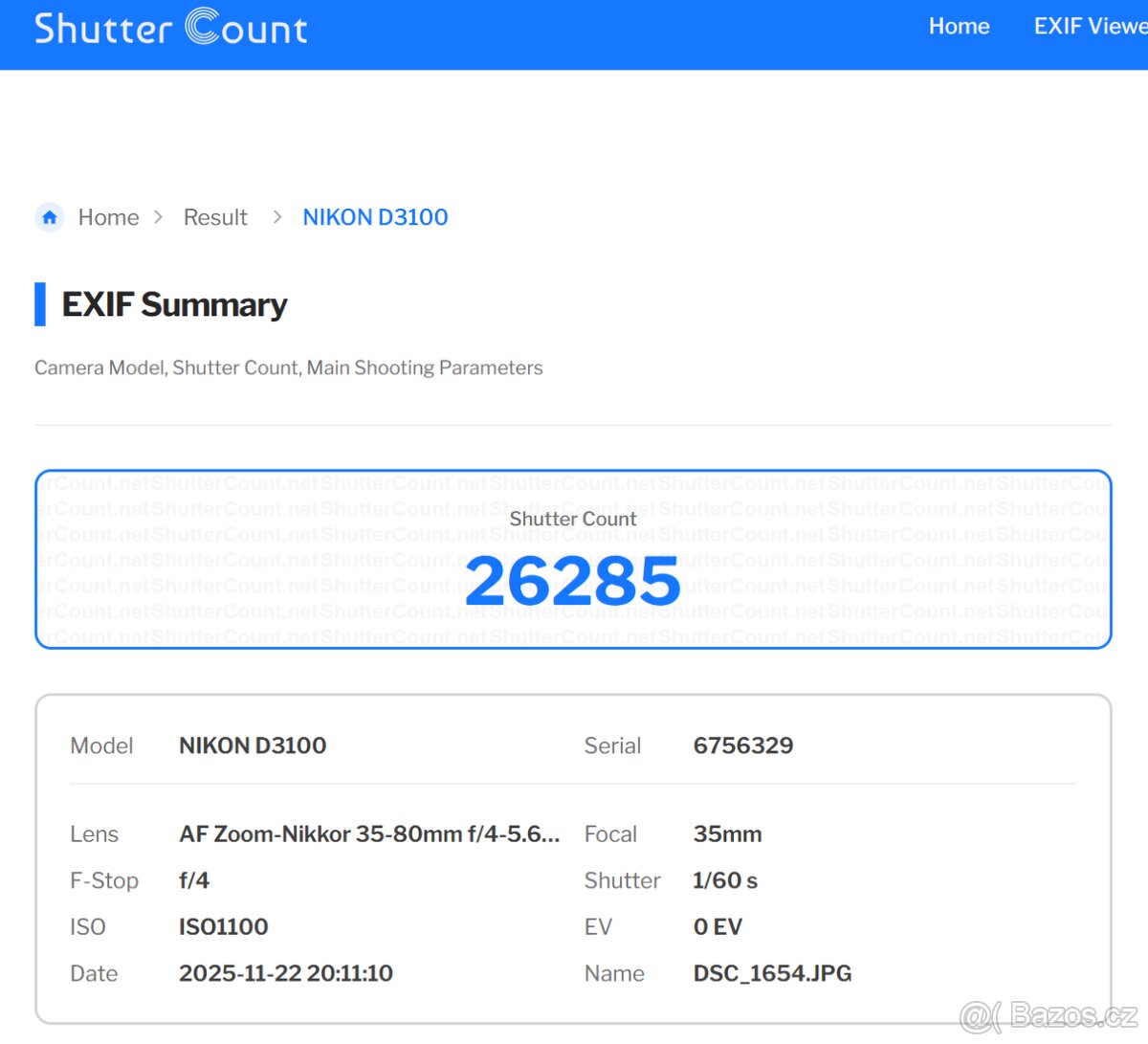The image size is (1148, 1044).
Task: Click the truncated AF Zoom-Nikkor lens value
Action: pyautogui.click(x=369, y=834)
